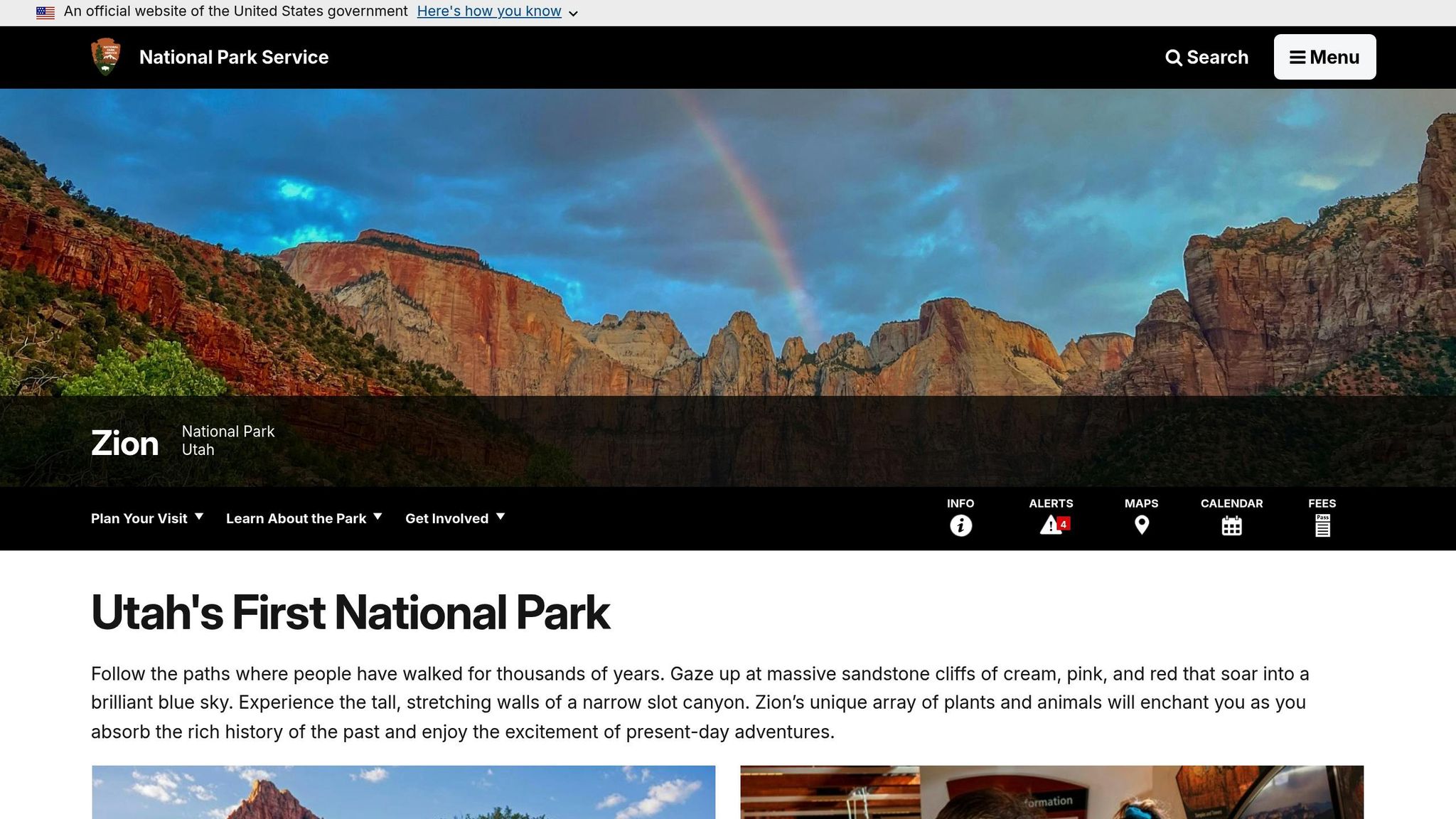The width and height of the screenshot is (1456, 819).
Task: Click the Zion park name link
Action: point(124,443)
